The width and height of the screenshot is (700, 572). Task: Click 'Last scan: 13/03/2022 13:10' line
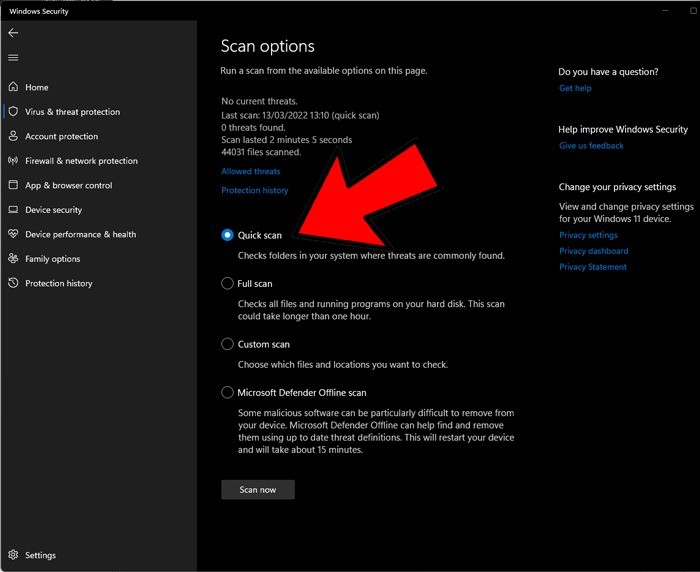point(300,115)
